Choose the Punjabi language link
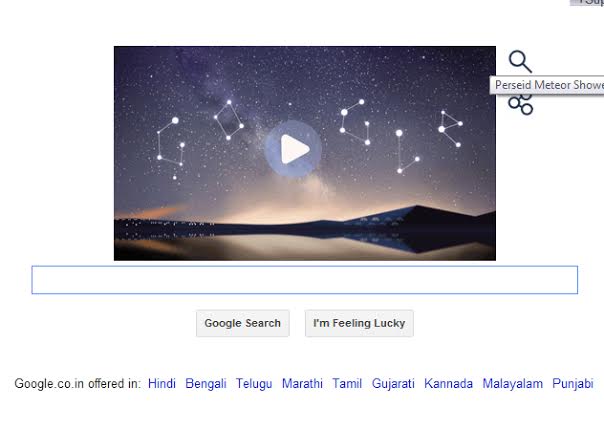Viewport: 604px width, 429px height. 573,384
